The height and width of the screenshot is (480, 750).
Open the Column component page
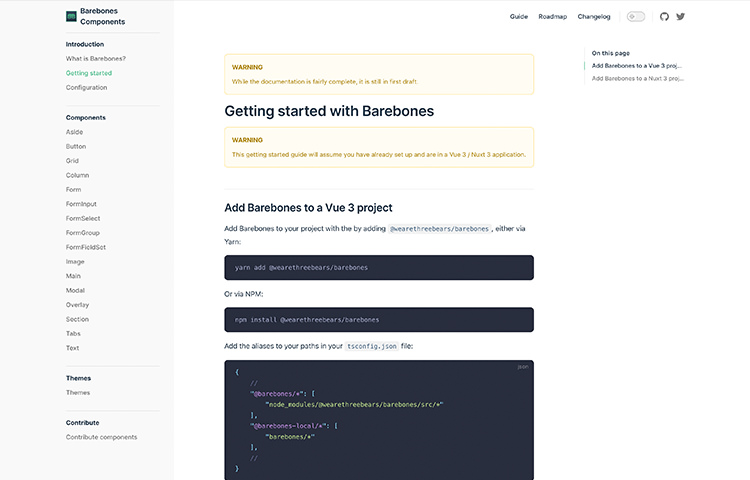click(77, 175)
